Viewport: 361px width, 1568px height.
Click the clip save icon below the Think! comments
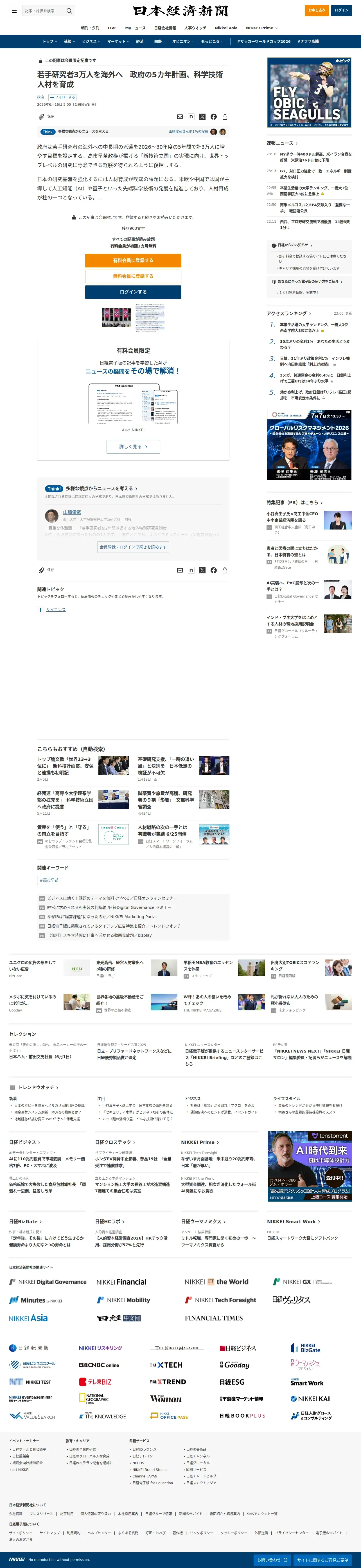41,570
